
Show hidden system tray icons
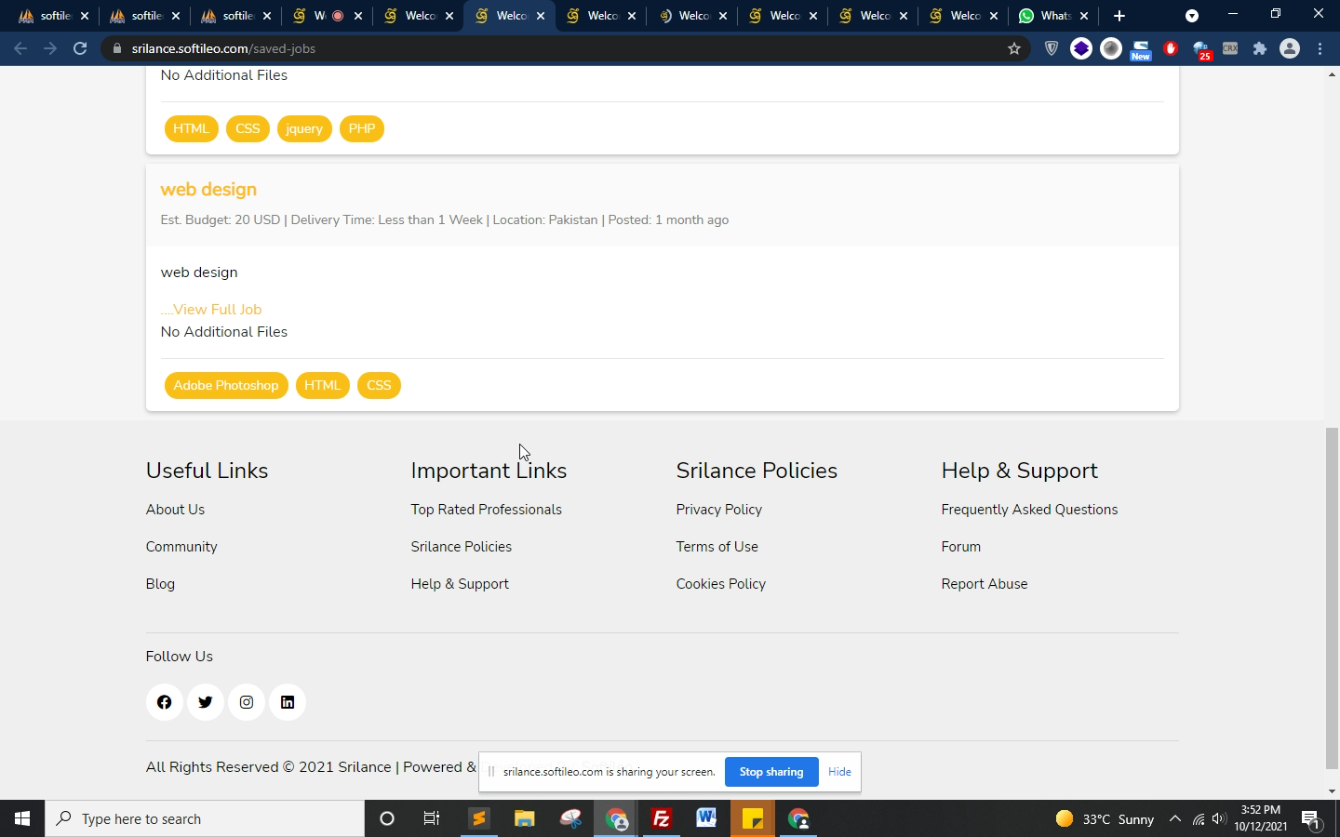point(1175,819)
